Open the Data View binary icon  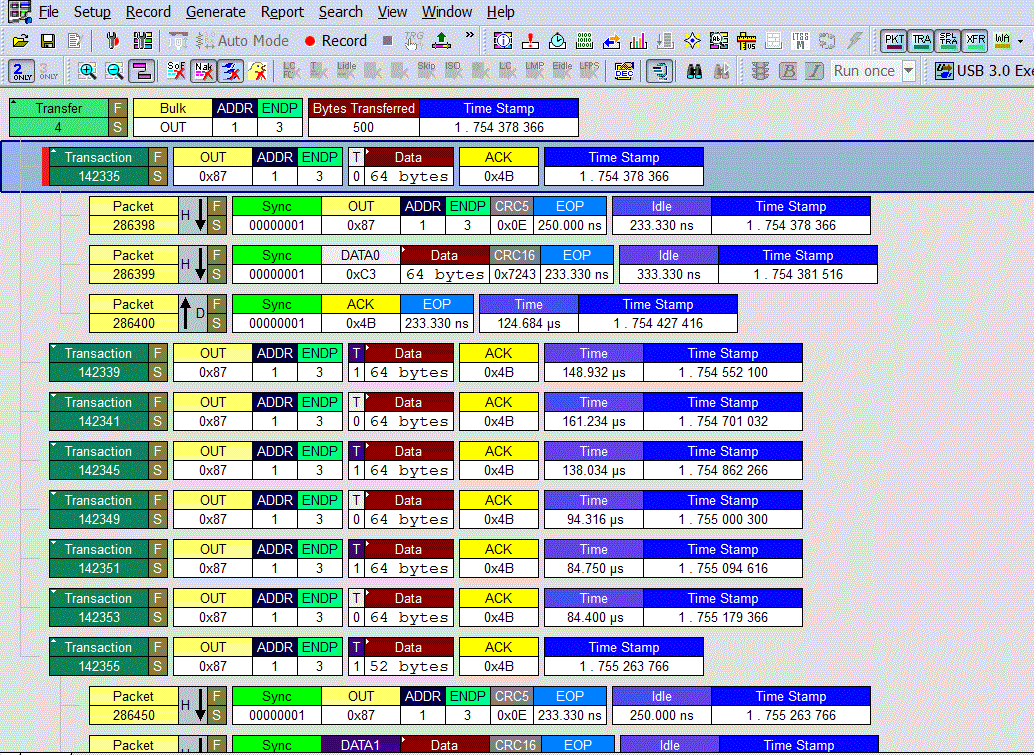point(584,41)
